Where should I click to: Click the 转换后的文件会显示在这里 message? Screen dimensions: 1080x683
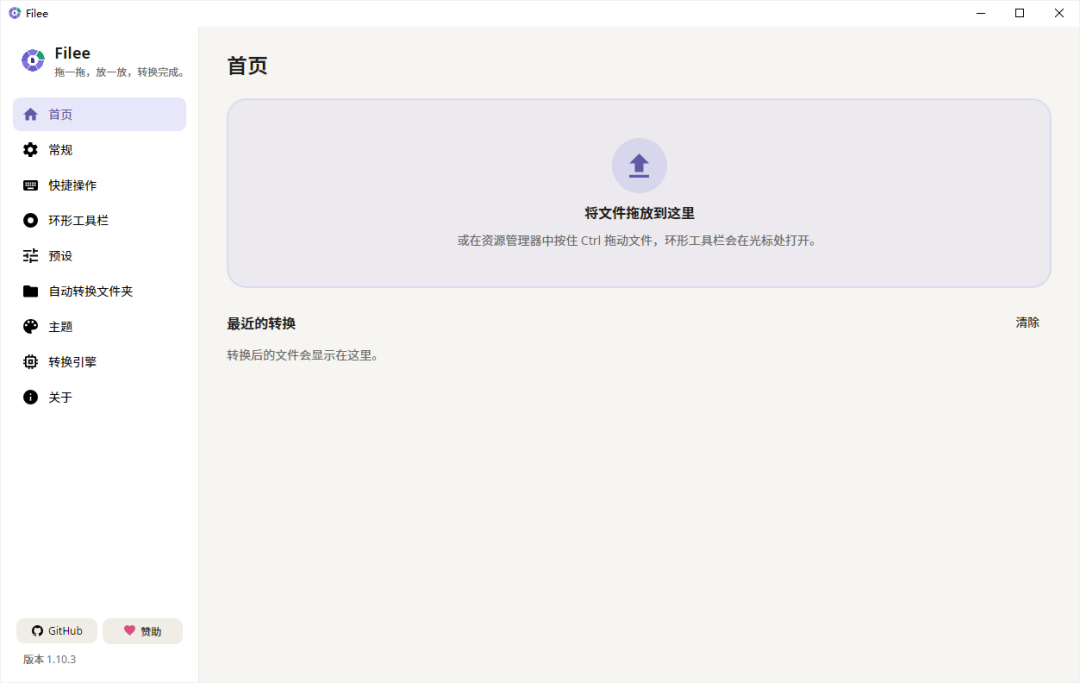tap(302, 355)
